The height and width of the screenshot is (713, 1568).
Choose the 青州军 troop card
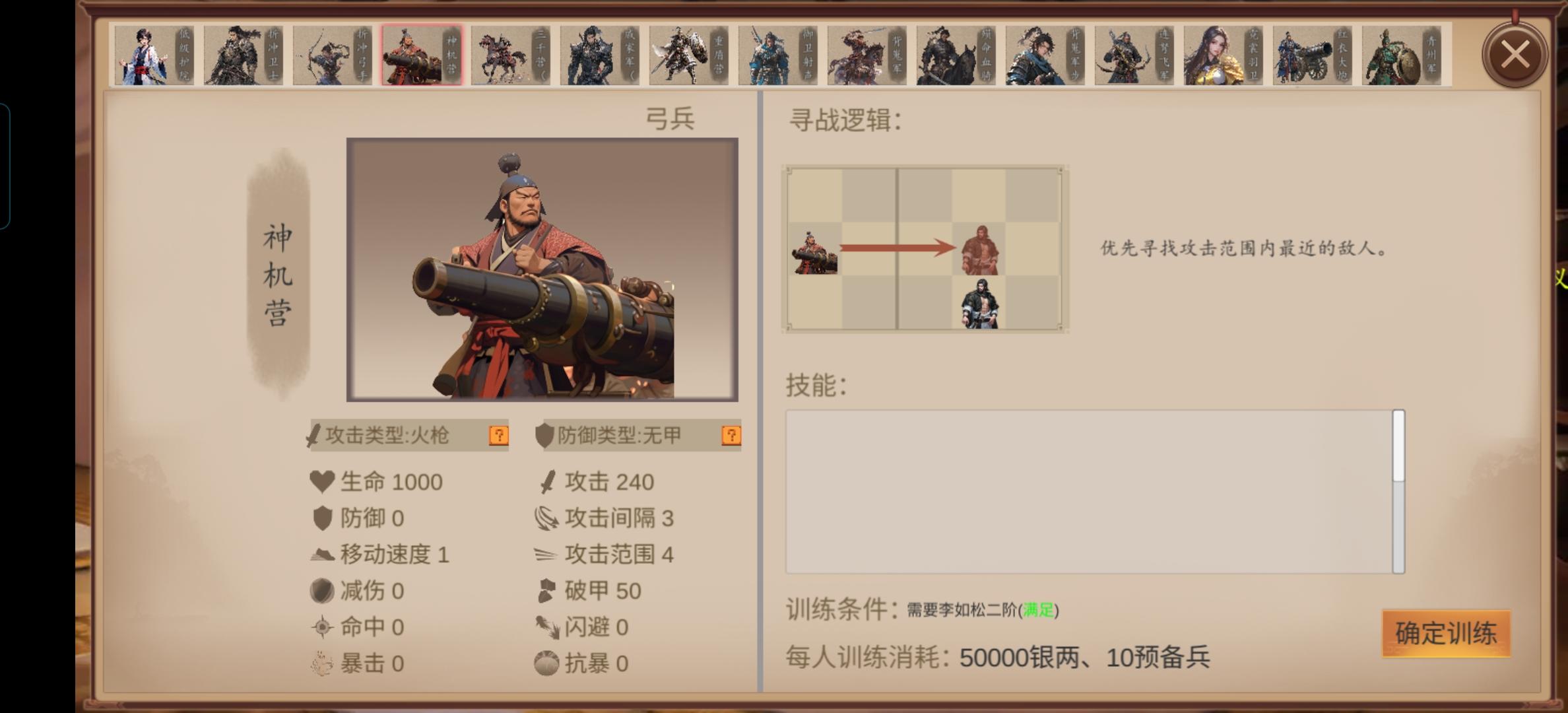tap(1401, 55)
